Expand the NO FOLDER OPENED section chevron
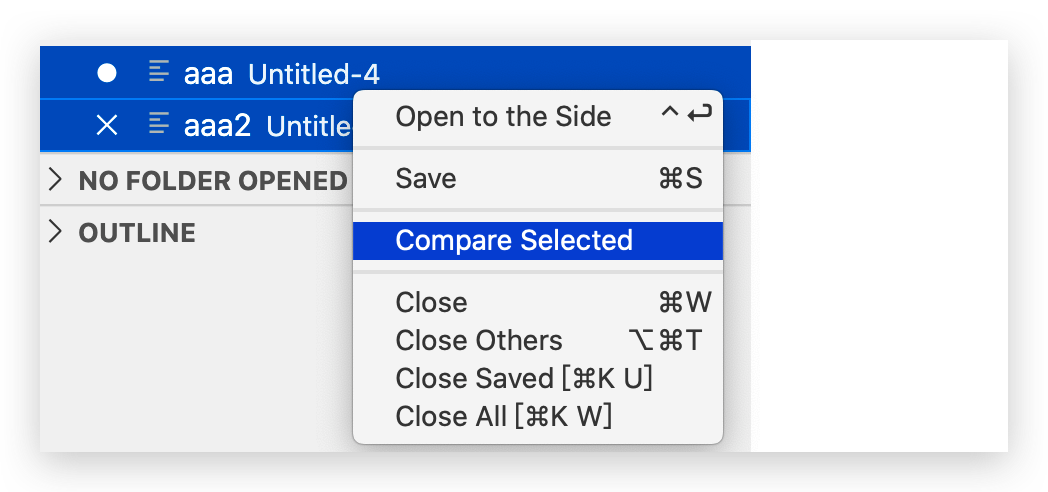Image resolution: width=1048 pixels, height=492 pixels. point(57,180)
